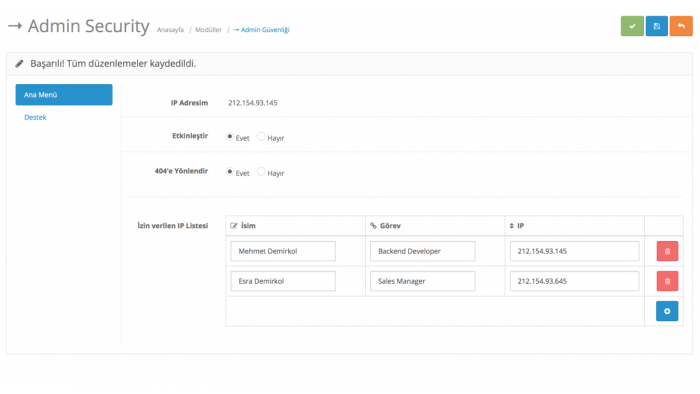Open Admin Güvenliği breadcrumb link
Viewport: 700px width, 394px height.
pos(261,30)
